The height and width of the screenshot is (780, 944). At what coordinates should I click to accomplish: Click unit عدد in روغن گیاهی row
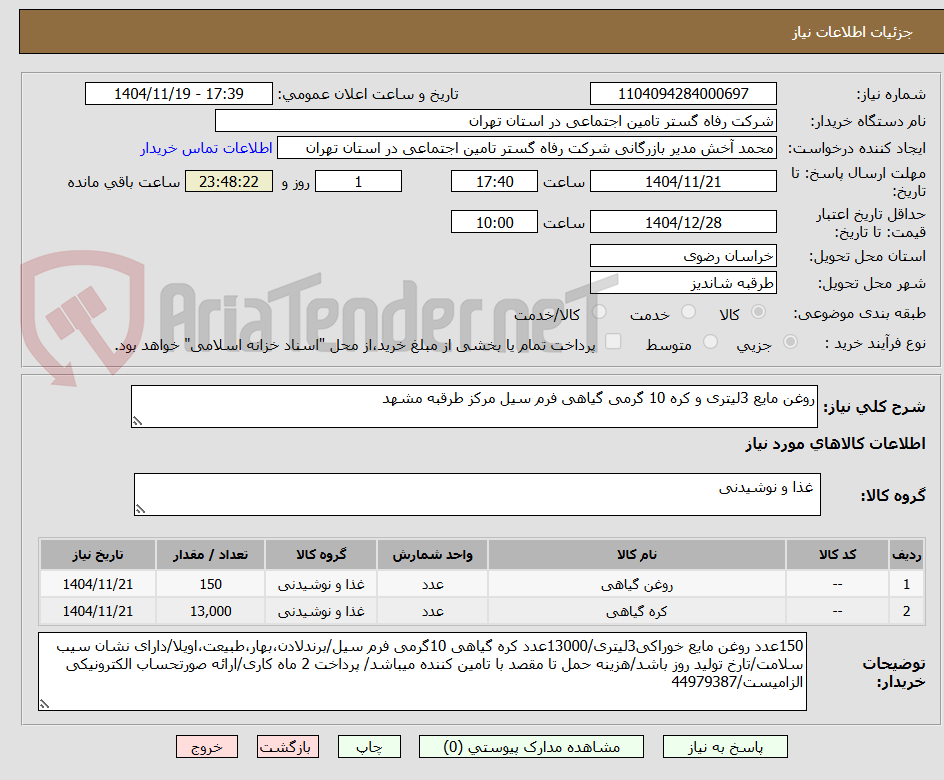pos(432,584)
